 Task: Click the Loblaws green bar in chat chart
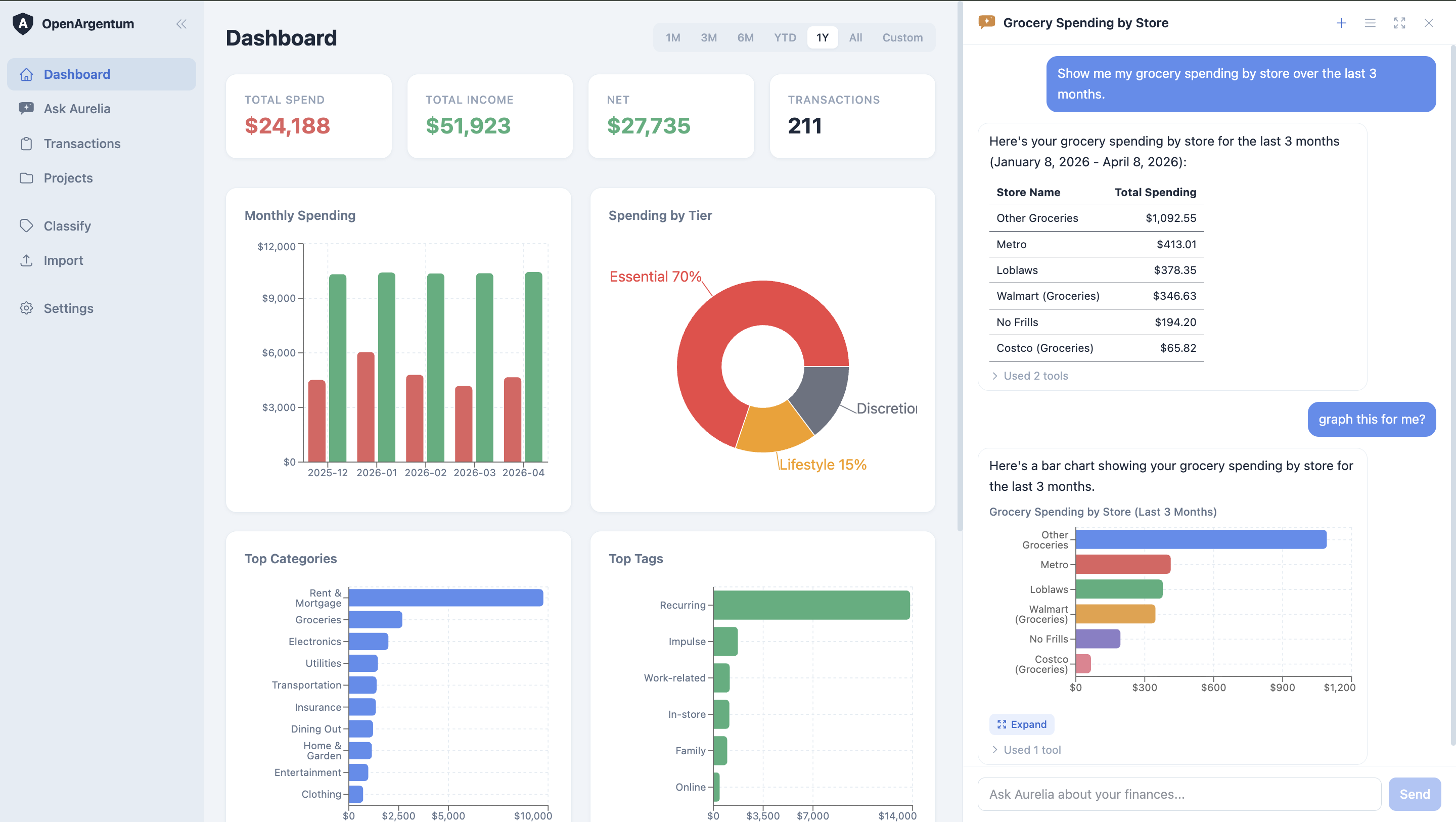pos(1119,589)
